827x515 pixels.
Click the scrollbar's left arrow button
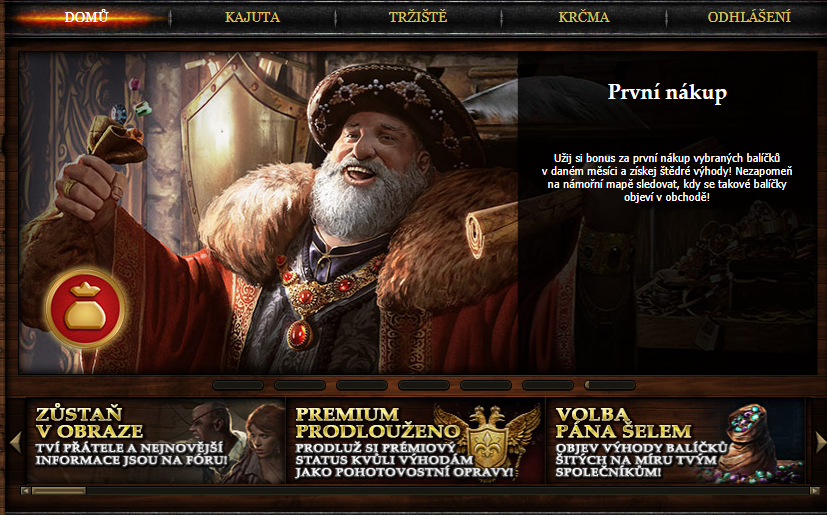pyautogui.click(x=25, y=491)
